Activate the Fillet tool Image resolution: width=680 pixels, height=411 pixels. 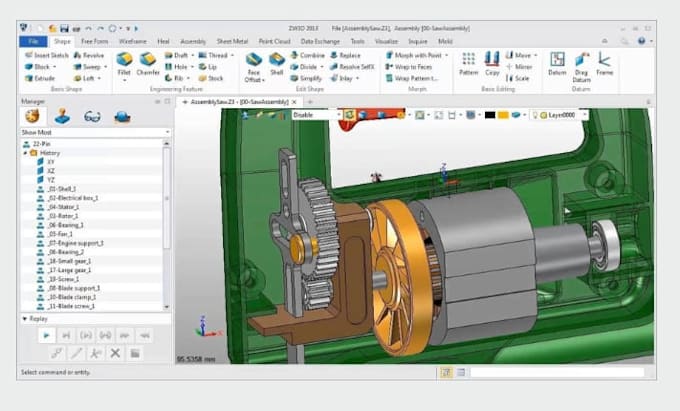coord(124,64)
